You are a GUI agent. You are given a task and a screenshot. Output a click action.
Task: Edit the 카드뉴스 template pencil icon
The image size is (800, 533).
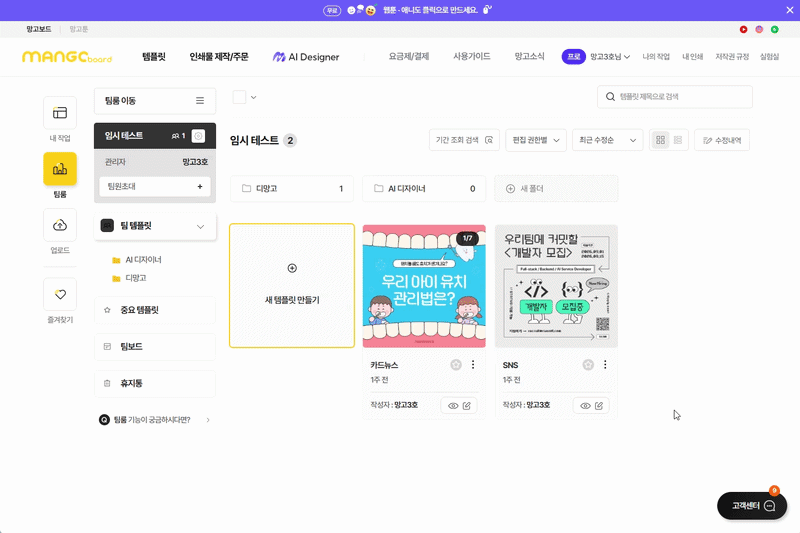pos(467,406)
